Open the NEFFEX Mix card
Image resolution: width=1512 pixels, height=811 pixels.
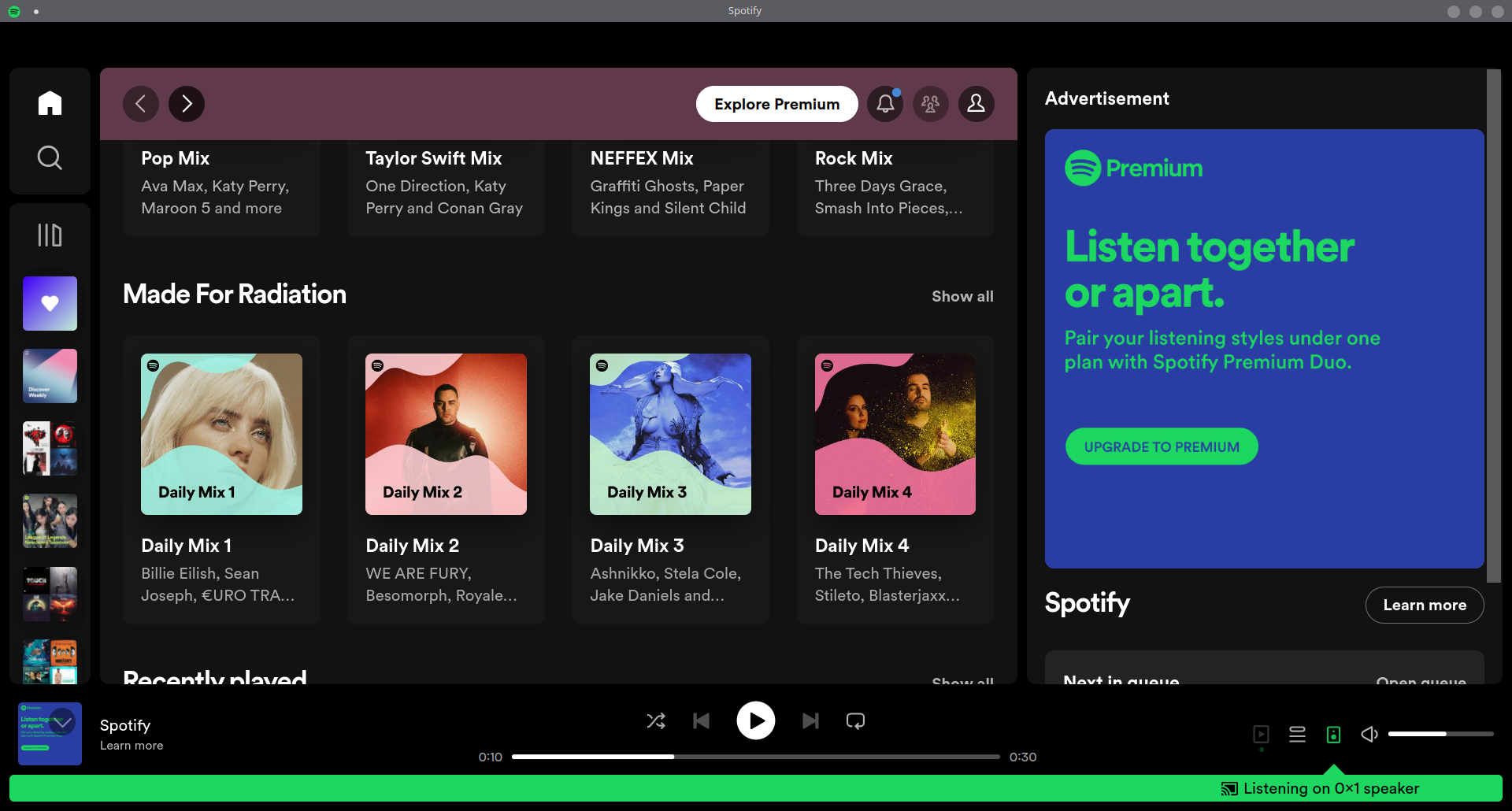[x=670, y=187]
